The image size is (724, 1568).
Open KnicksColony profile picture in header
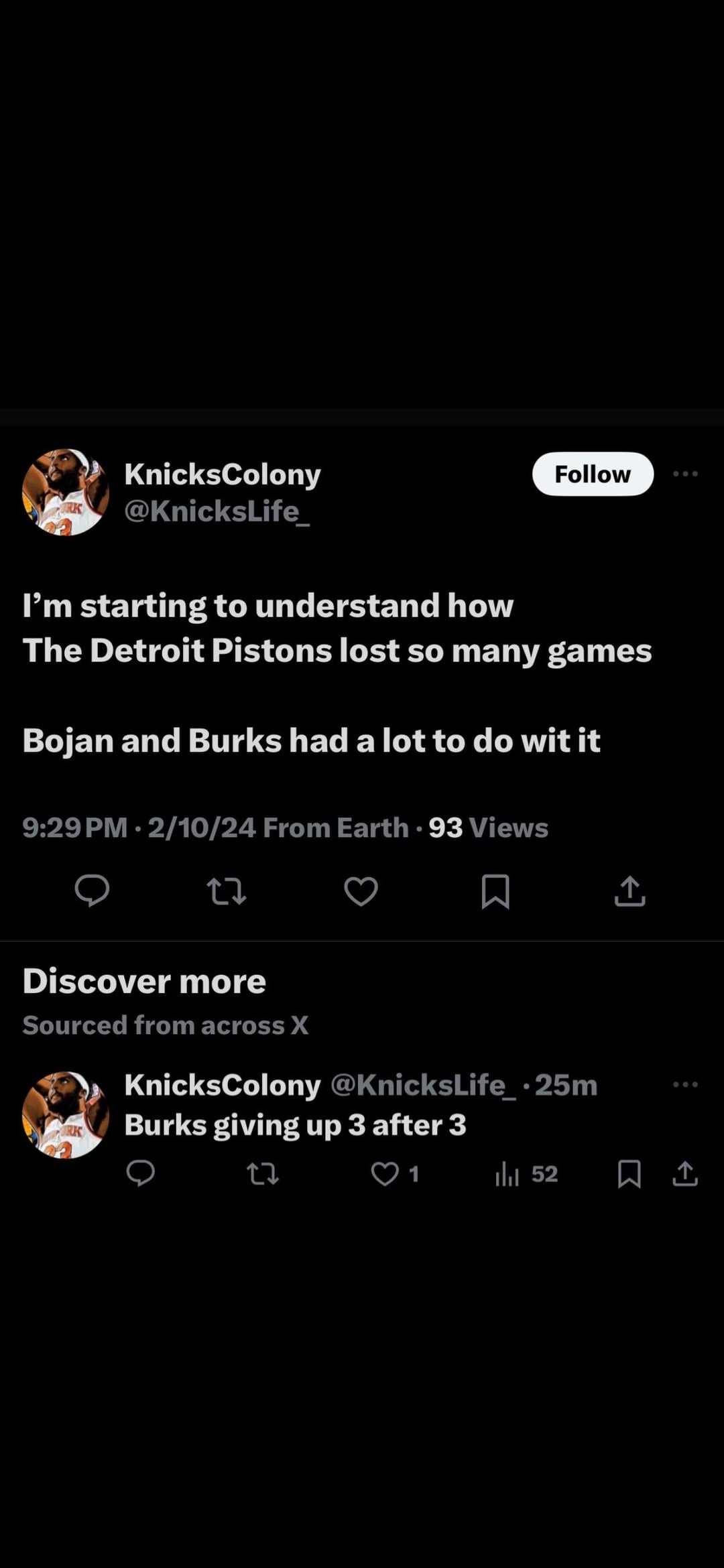click(x=66, y=492)
